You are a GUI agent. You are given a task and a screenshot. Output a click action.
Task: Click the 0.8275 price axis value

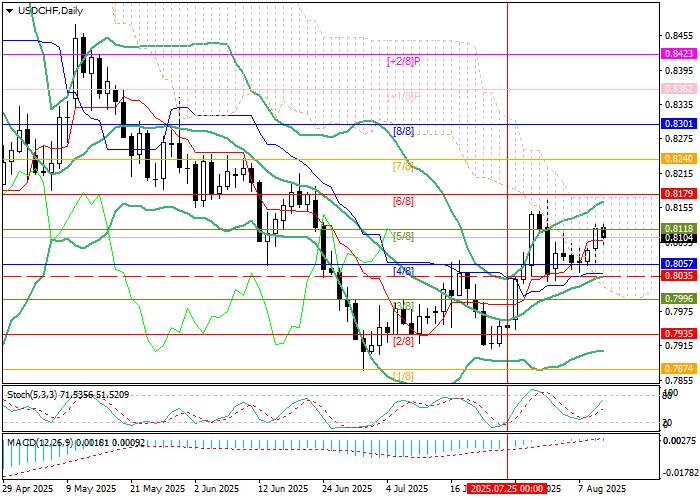pyautogui.click(x=679, y=139)
